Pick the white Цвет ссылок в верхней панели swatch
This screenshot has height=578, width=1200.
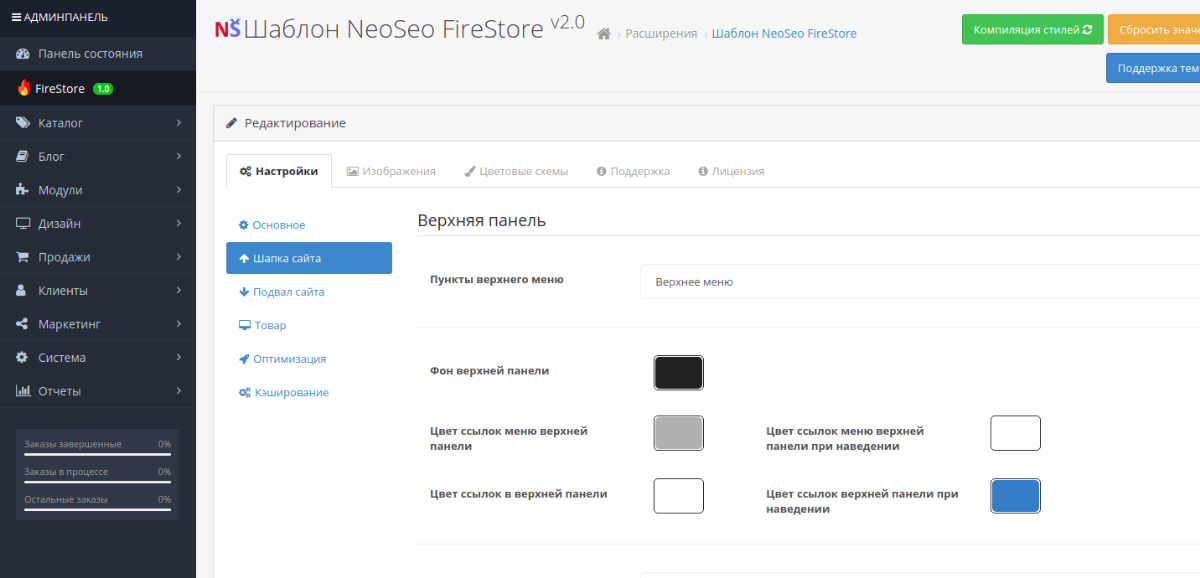[679, 496]
